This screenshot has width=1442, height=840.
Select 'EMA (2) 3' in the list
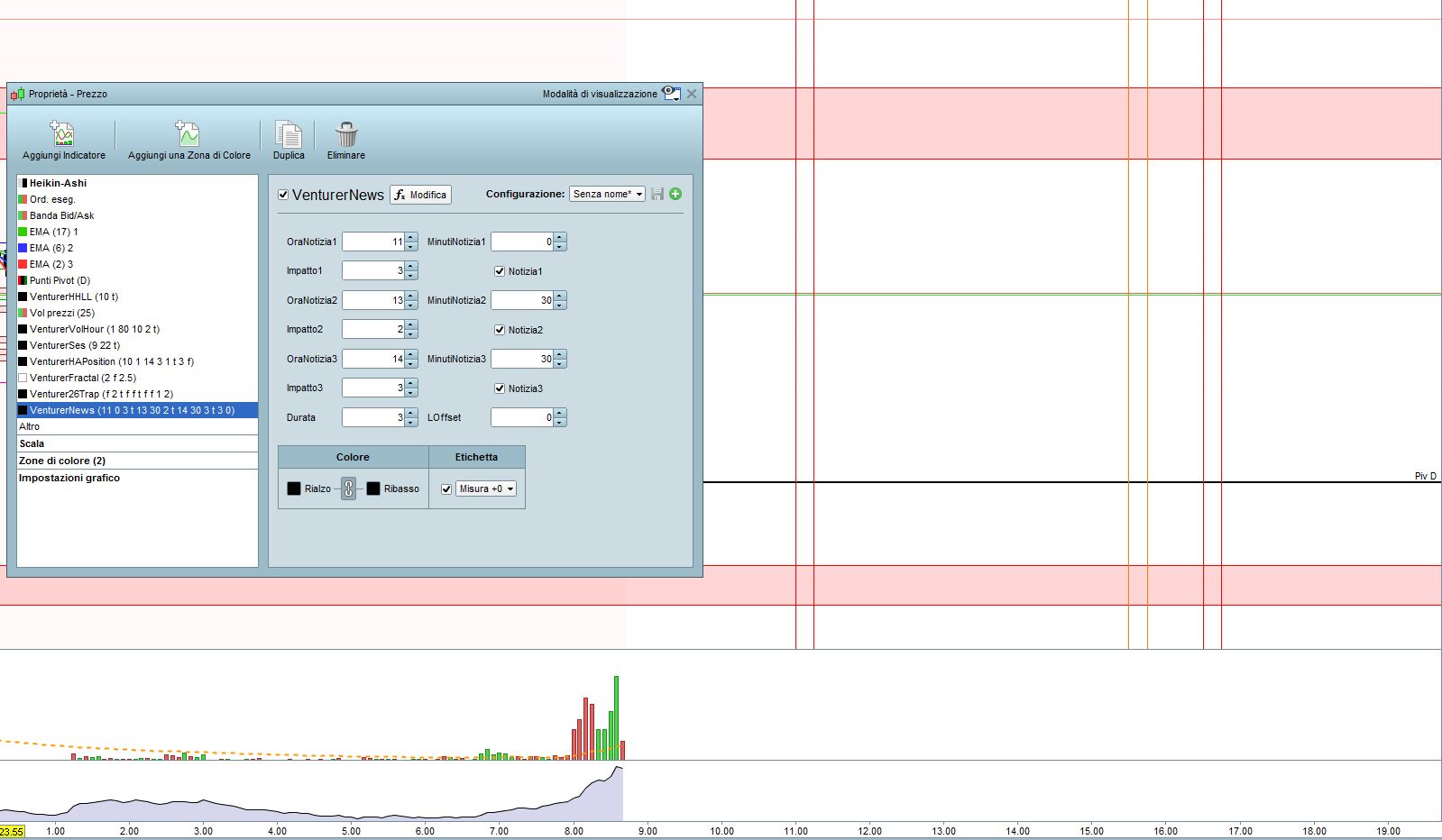(x=137, y=264)
